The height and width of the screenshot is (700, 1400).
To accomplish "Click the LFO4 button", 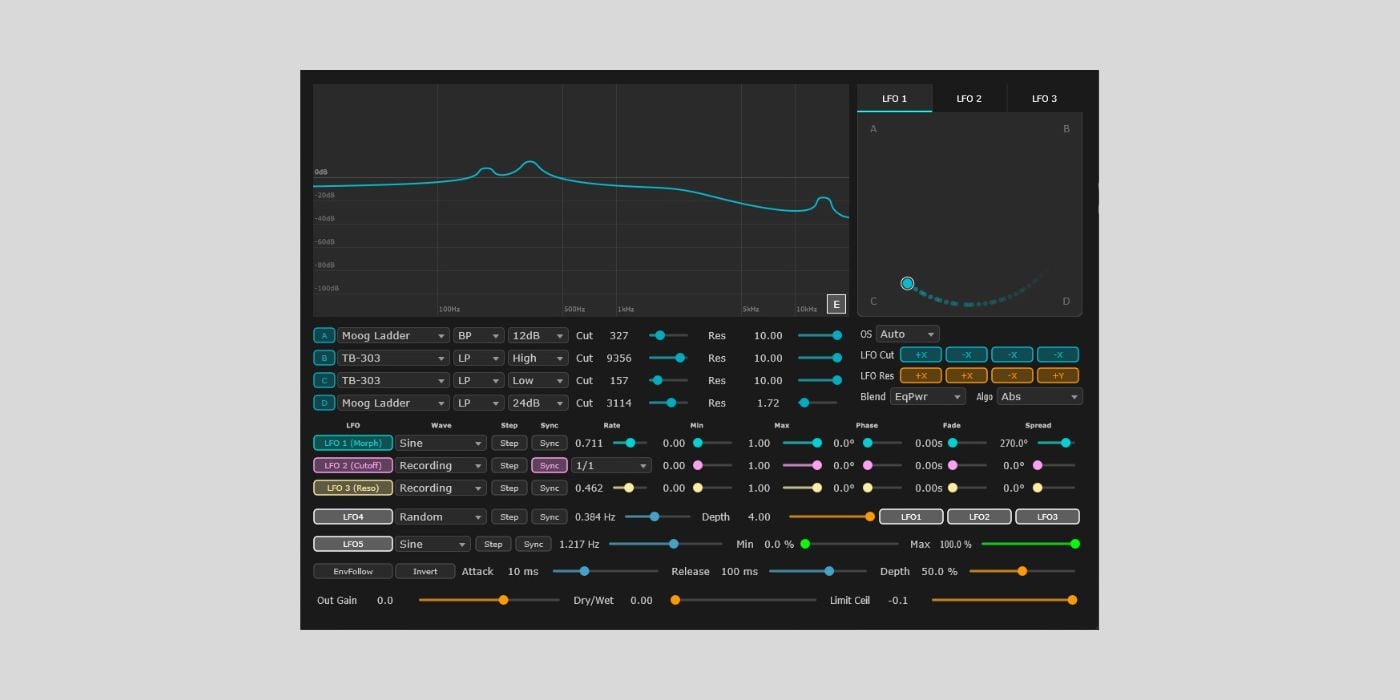I will [x=353, y=517].
